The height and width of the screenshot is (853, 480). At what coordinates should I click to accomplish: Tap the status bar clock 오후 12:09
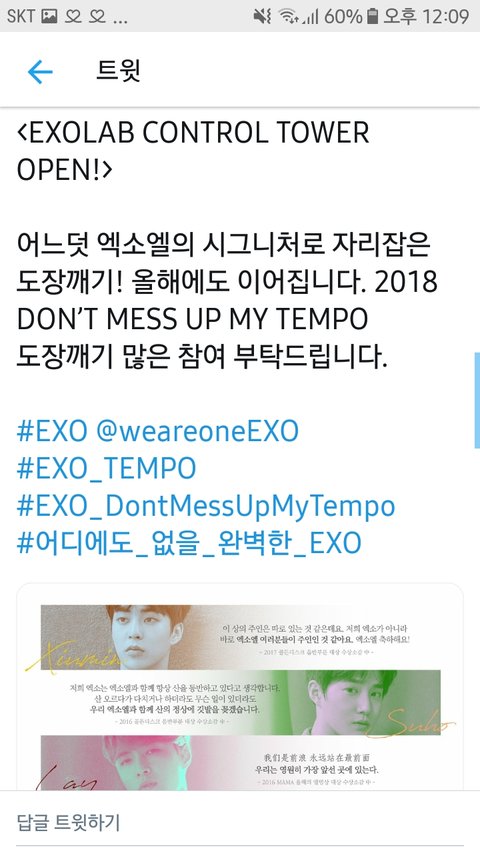(x=426, y=16)
